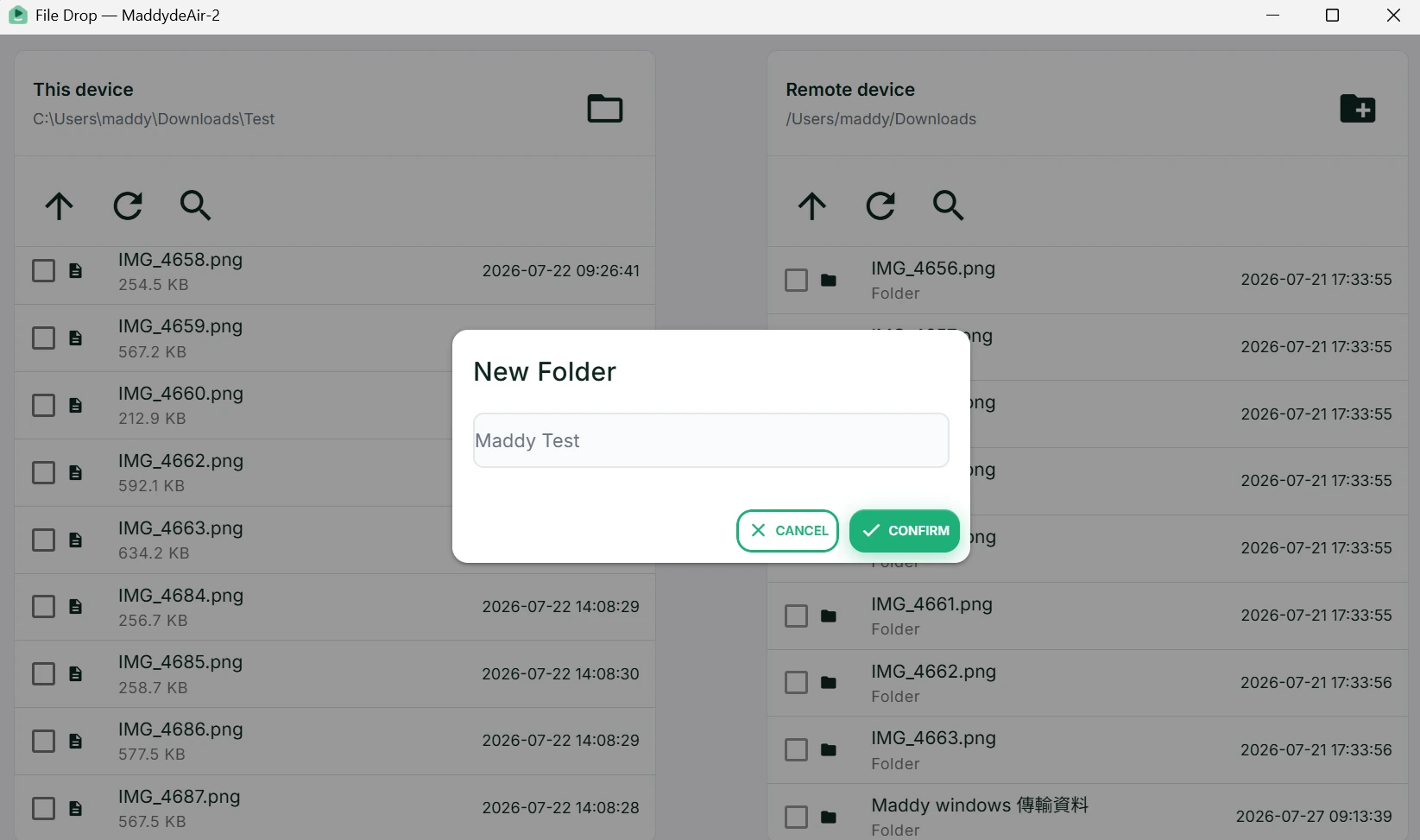This screenshot has height=840, width=1420.
Task: Click the file icon for IMG_4687.png
Action: pyautogui.click(x=75, y=808)
